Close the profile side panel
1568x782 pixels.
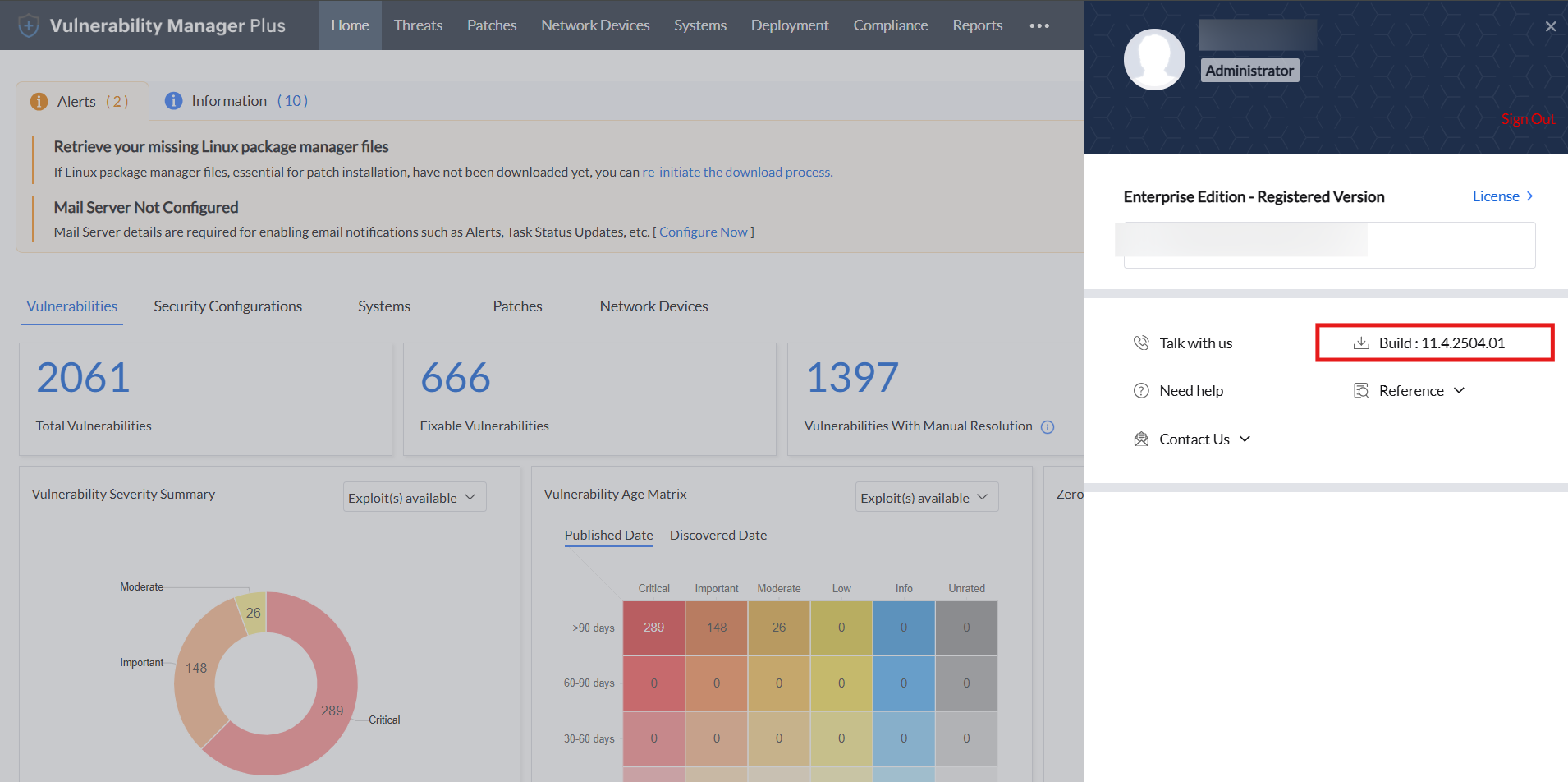click(x=1550, y=26)
